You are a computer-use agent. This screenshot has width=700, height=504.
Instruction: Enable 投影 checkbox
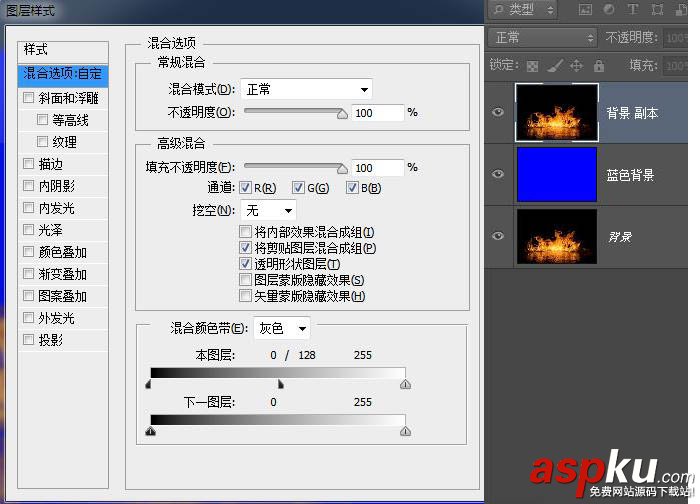tap(28, 339)
